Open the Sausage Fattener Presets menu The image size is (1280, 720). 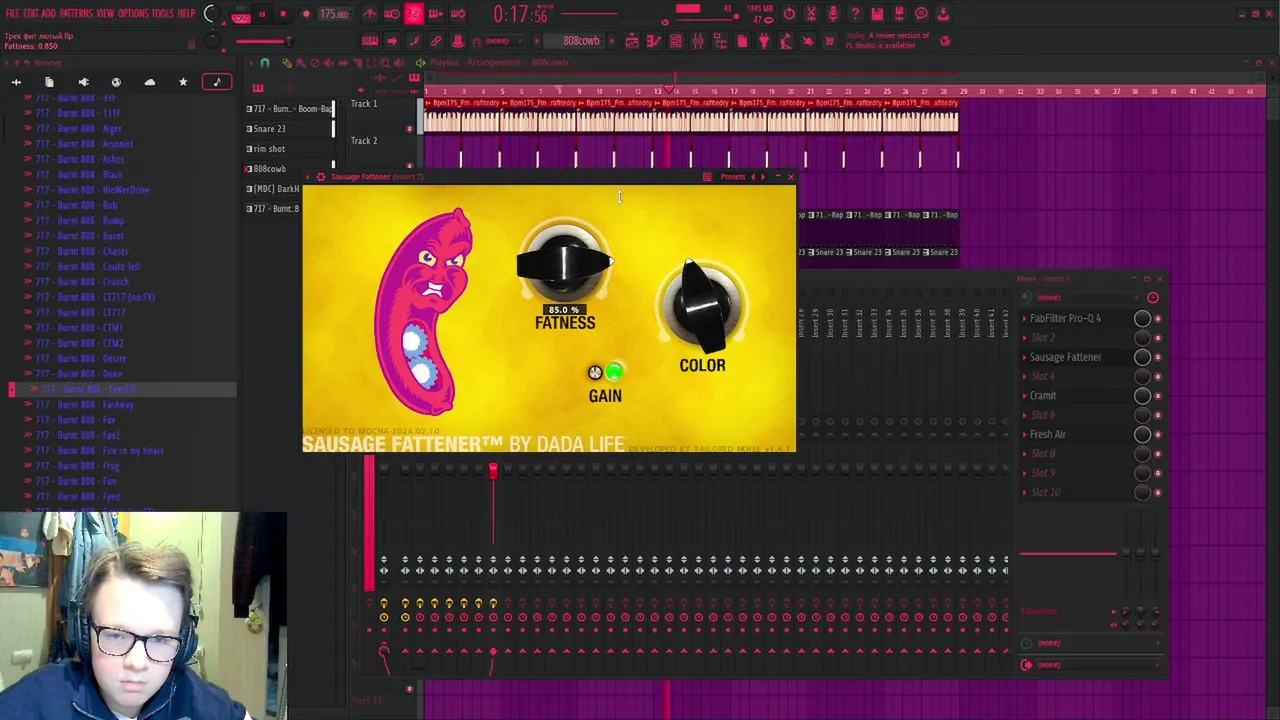(x=733, y=177)
